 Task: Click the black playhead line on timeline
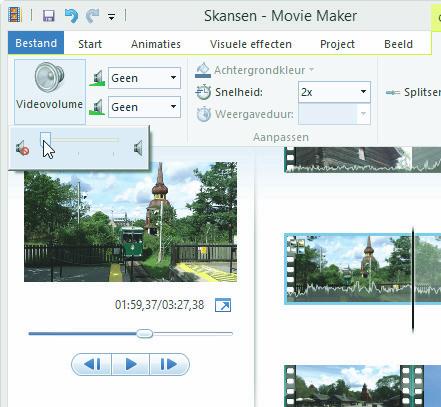tap(413, 279)
